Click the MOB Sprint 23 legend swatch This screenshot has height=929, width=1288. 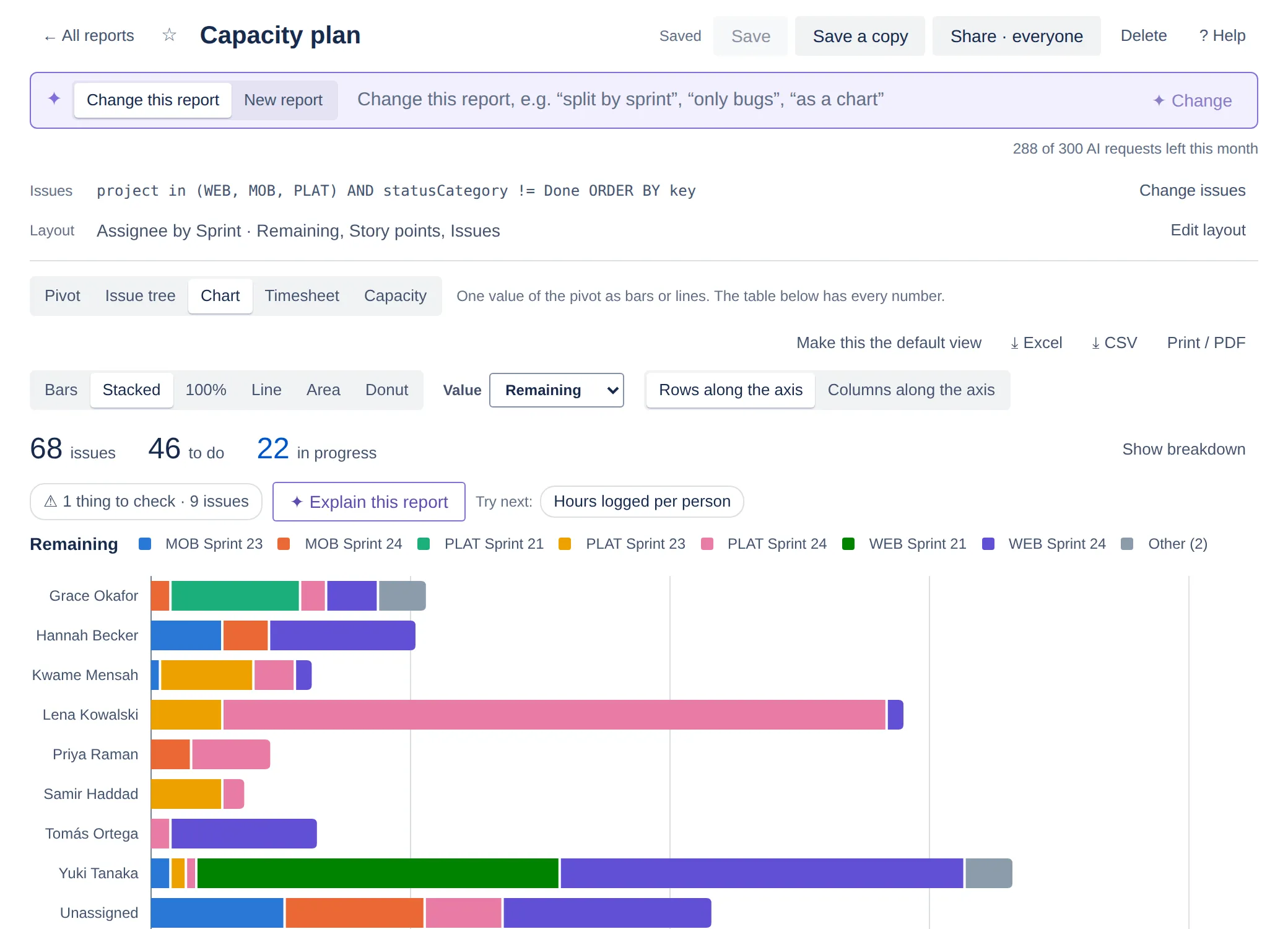[145, 544]
